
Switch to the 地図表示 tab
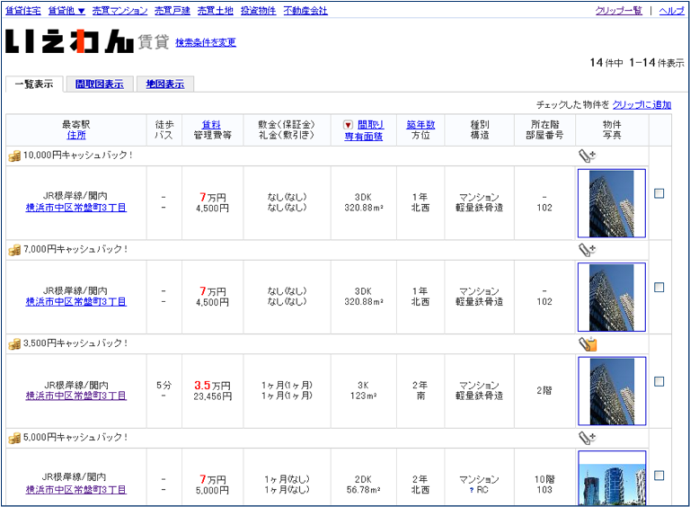click(x=164, y=84)
